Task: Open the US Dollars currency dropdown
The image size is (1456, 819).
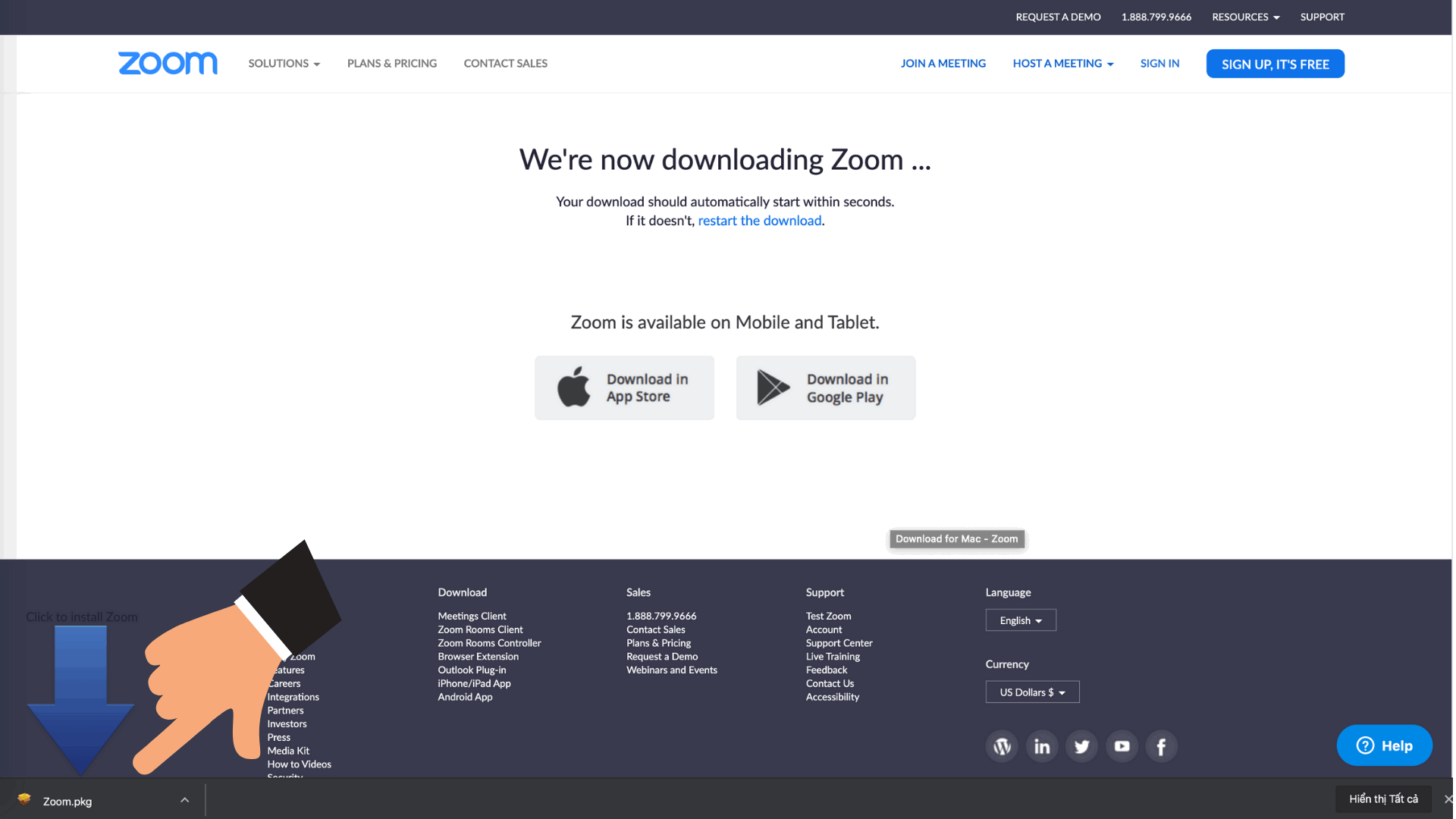Action: [1032, 692]
